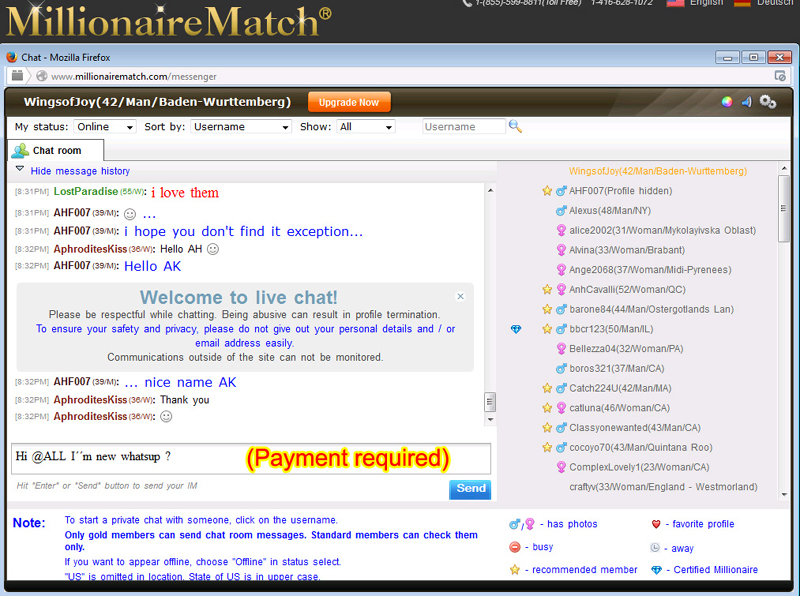Click AphroditesKiss name beside 'Hello AH' message
Viewport: 800px width, 596px height.
point(90,249)
